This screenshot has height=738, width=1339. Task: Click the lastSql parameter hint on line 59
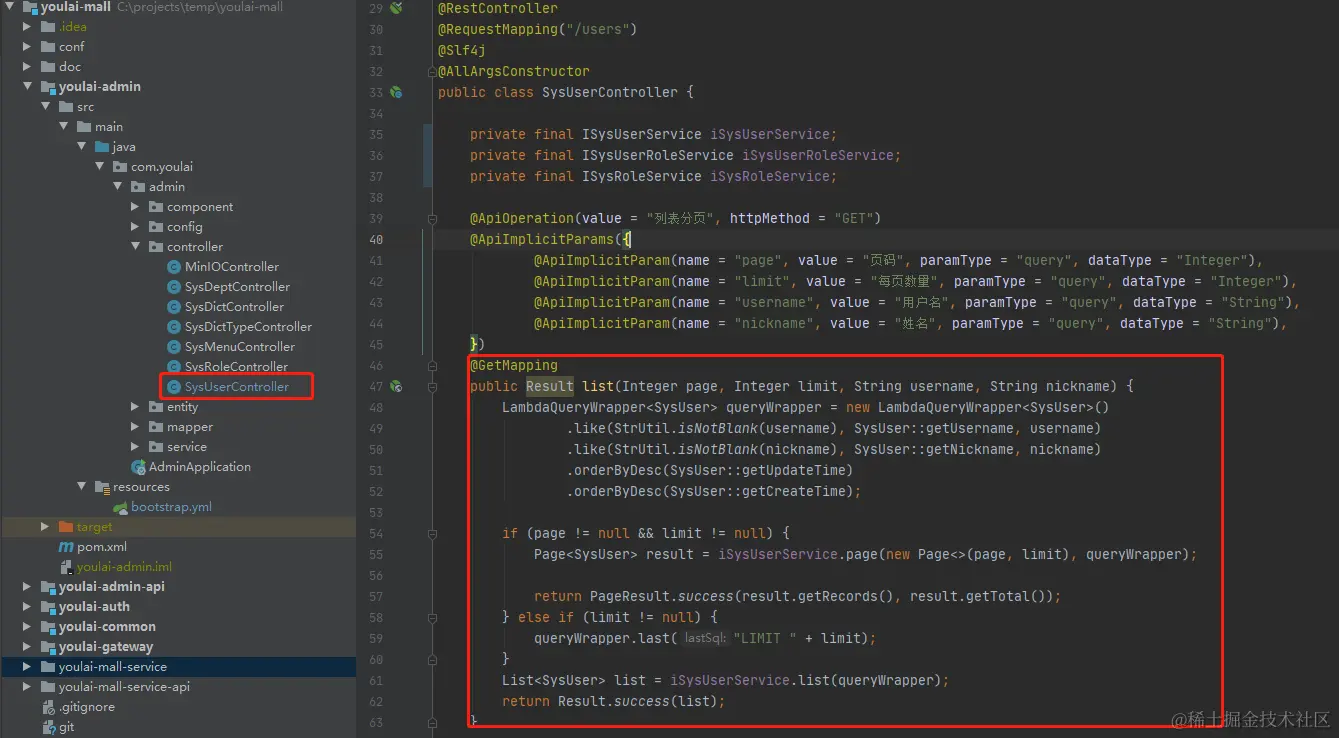coord(706,638)
